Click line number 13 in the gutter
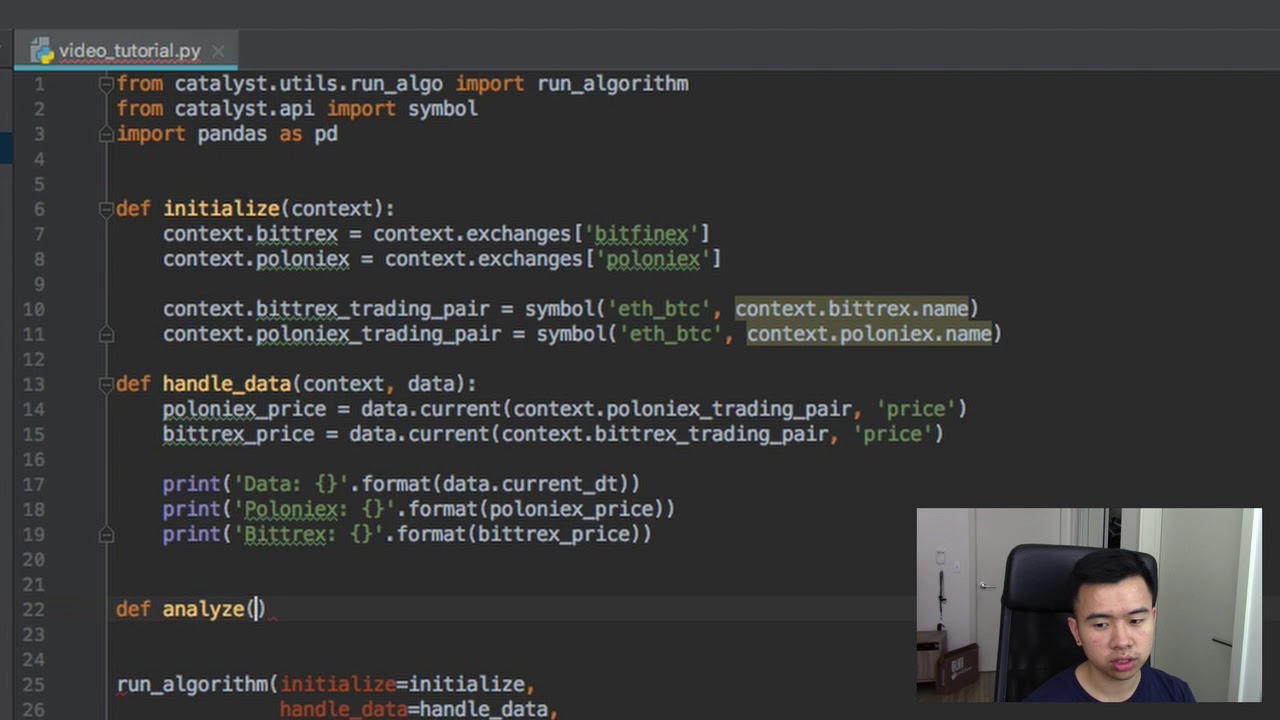 pyautogui.click(x=33, y=384)
